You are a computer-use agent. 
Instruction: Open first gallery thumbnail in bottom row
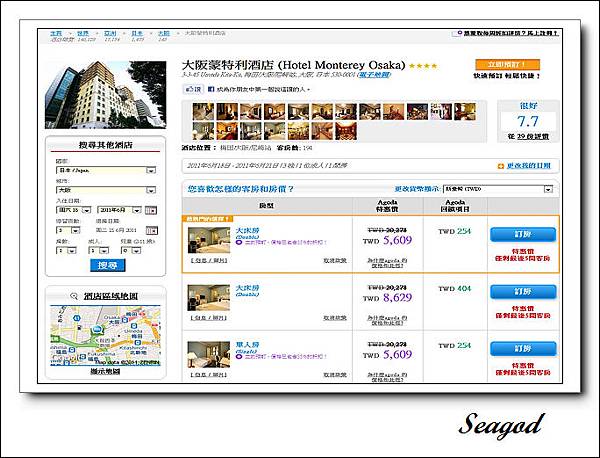point(203,131)
